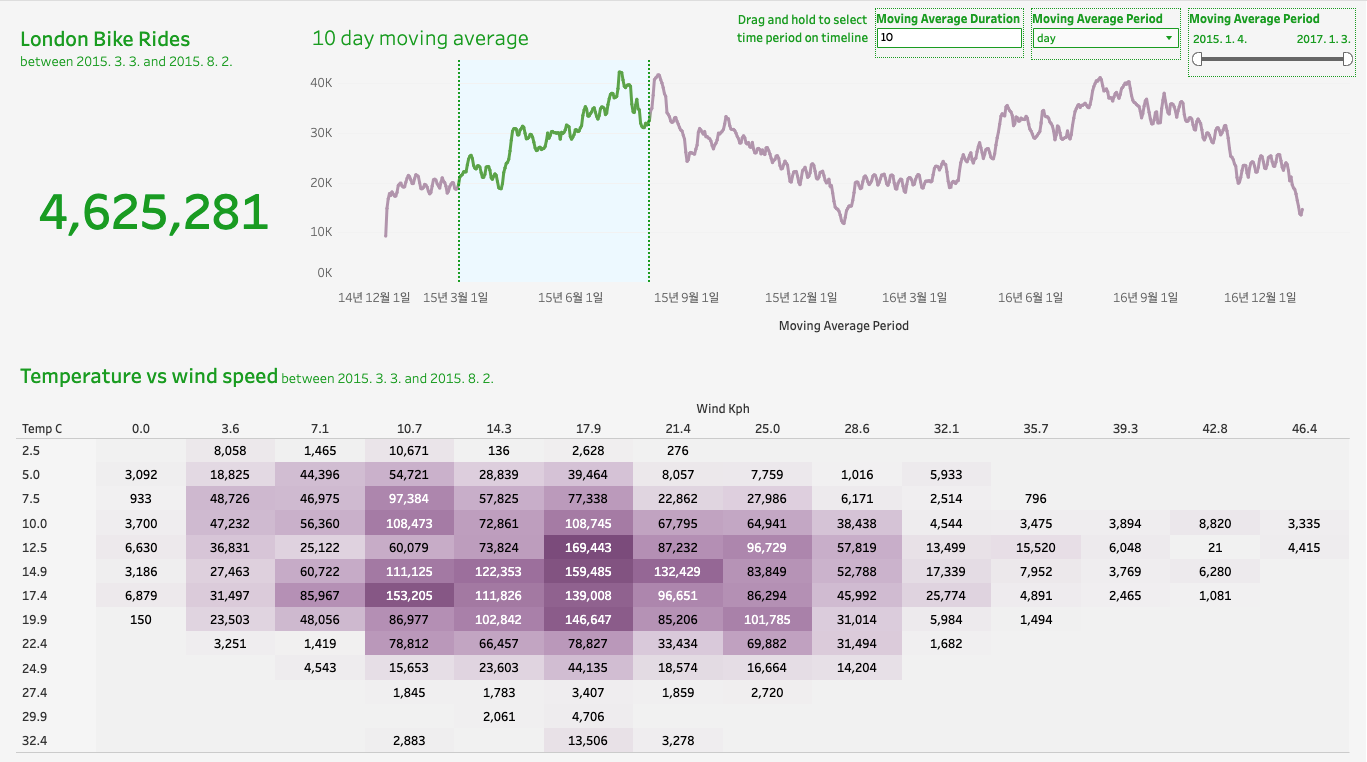
Task: Click the heatmap cell 3,251
Action: click(x=230, y=643)
